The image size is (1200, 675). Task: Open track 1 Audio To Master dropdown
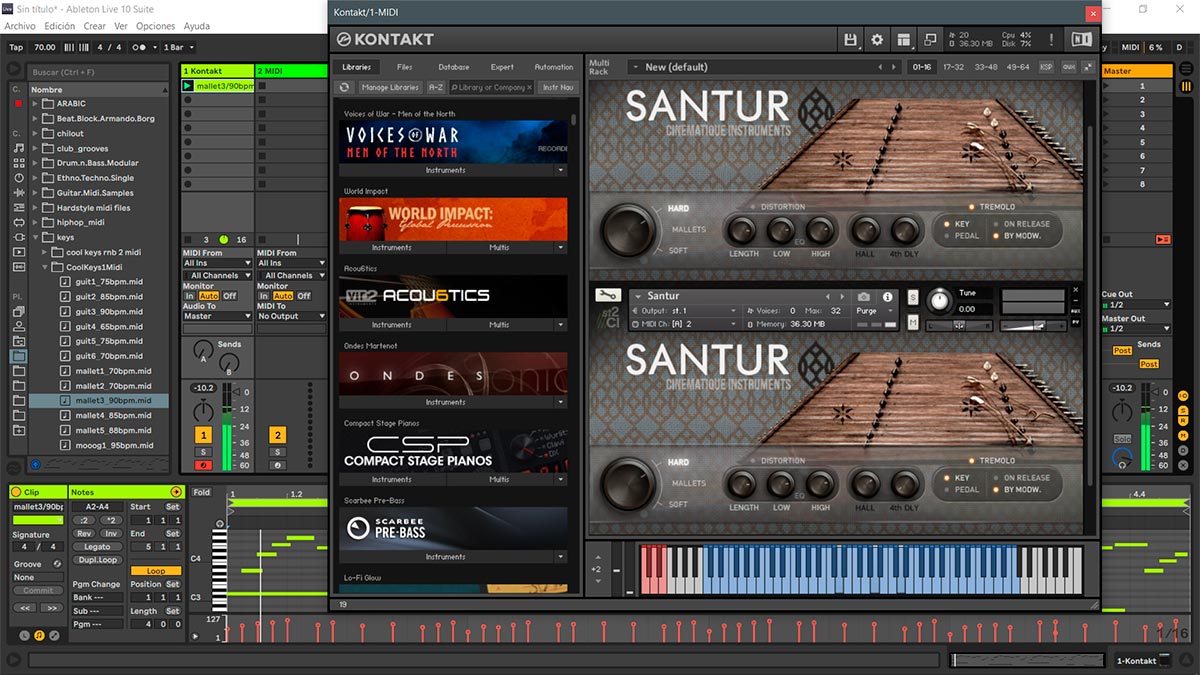(x=217, y=316)
